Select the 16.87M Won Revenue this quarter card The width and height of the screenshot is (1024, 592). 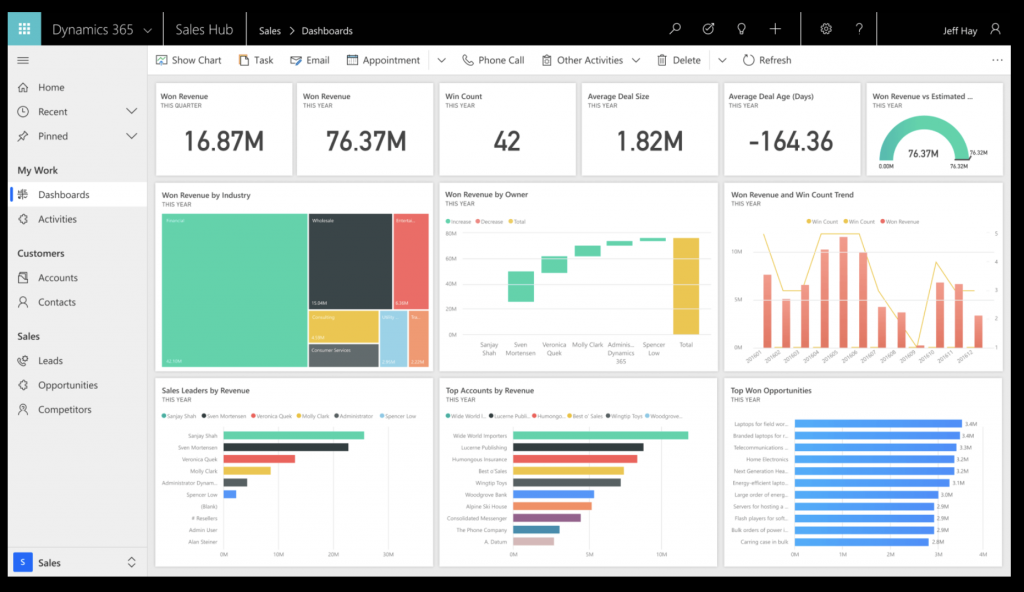[x=224, y=129]
